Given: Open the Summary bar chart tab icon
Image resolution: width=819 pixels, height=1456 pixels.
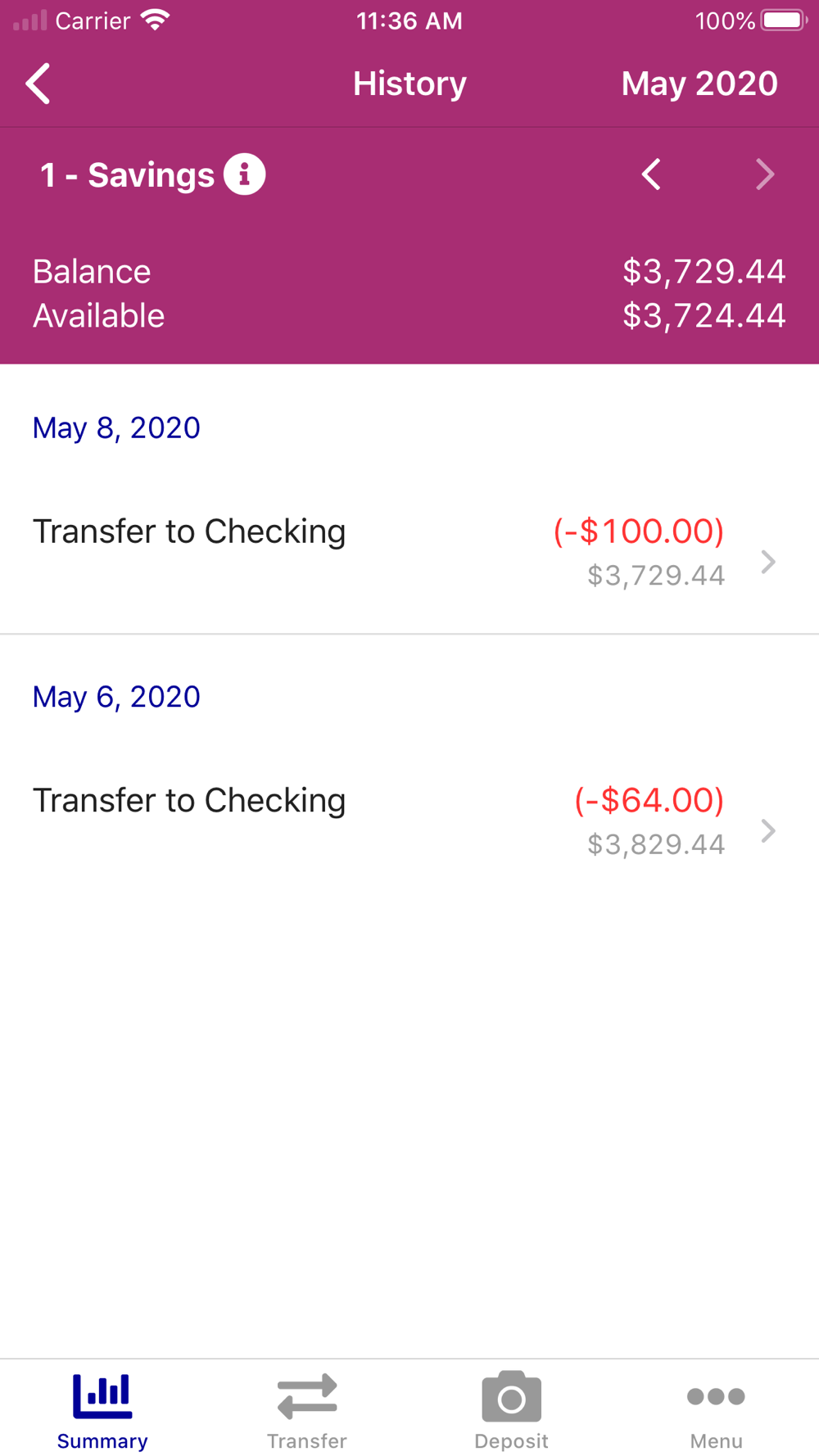Looking at the screenshot, I should [102, 1395].
